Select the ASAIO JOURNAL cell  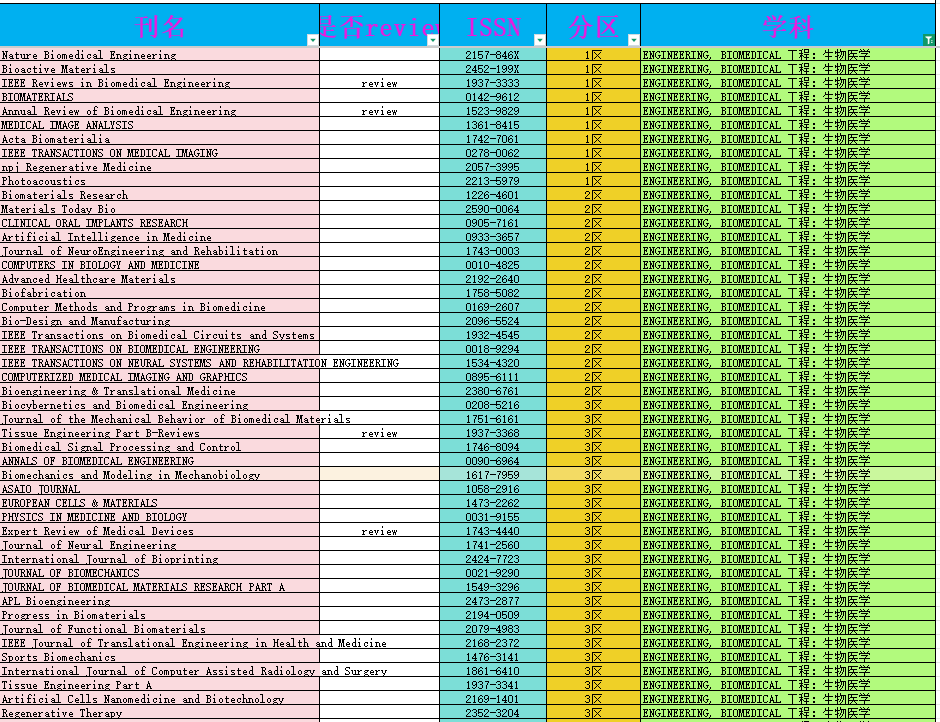pos(159,489)
